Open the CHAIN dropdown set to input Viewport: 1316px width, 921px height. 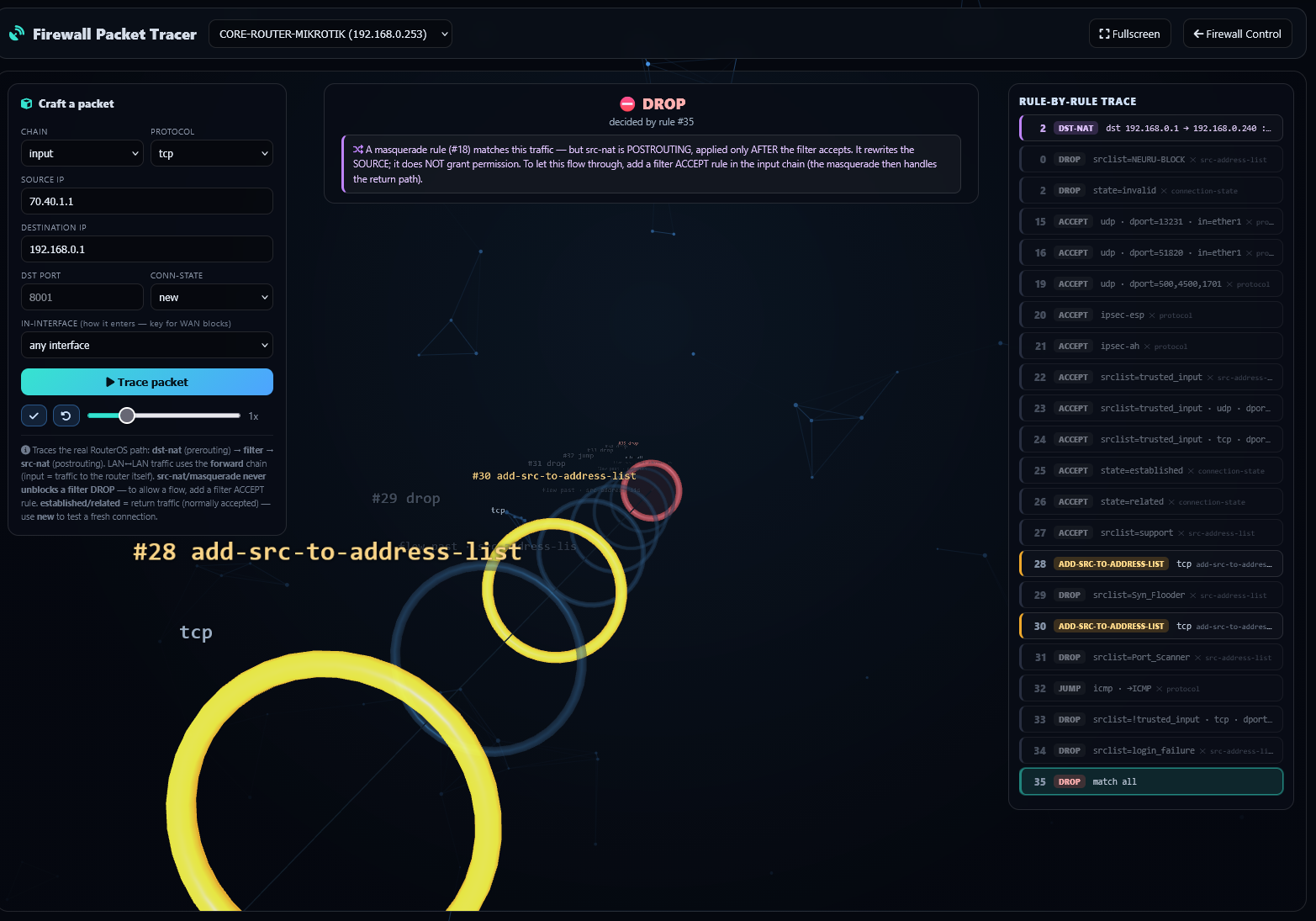coord(82,153)
